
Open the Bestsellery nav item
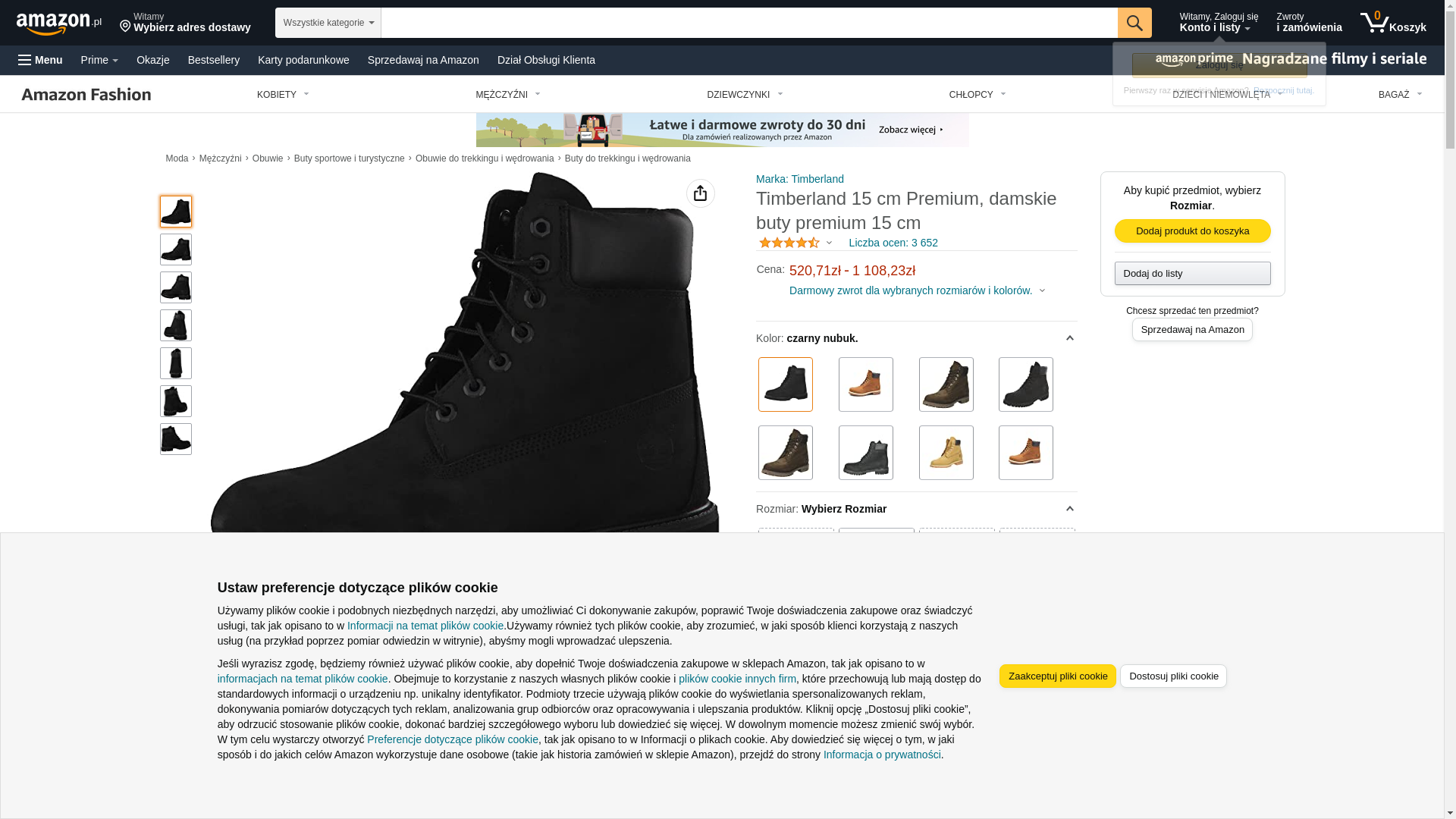(213, 60)
